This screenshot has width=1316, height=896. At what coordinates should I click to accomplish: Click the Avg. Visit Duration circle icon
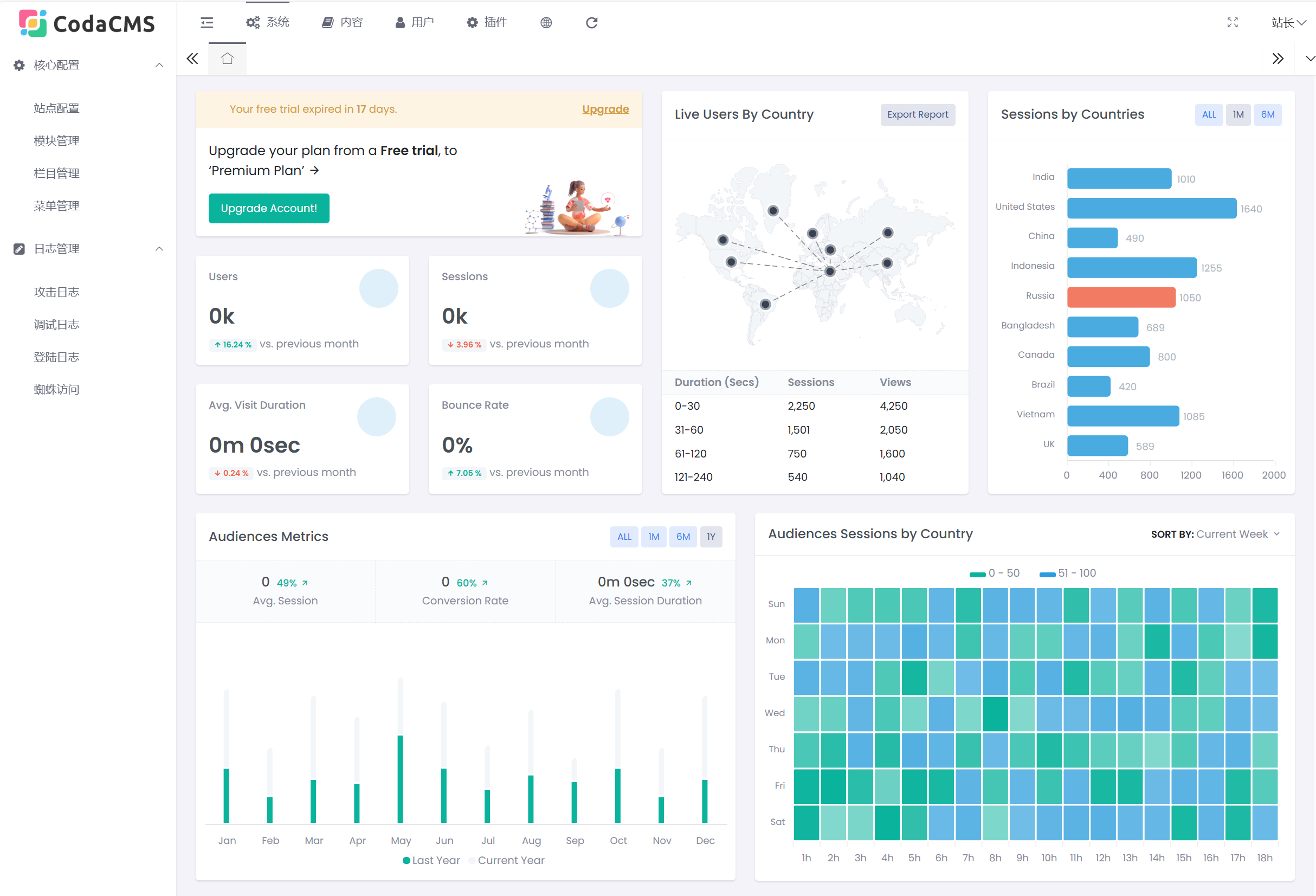click(x=376, y=417)
